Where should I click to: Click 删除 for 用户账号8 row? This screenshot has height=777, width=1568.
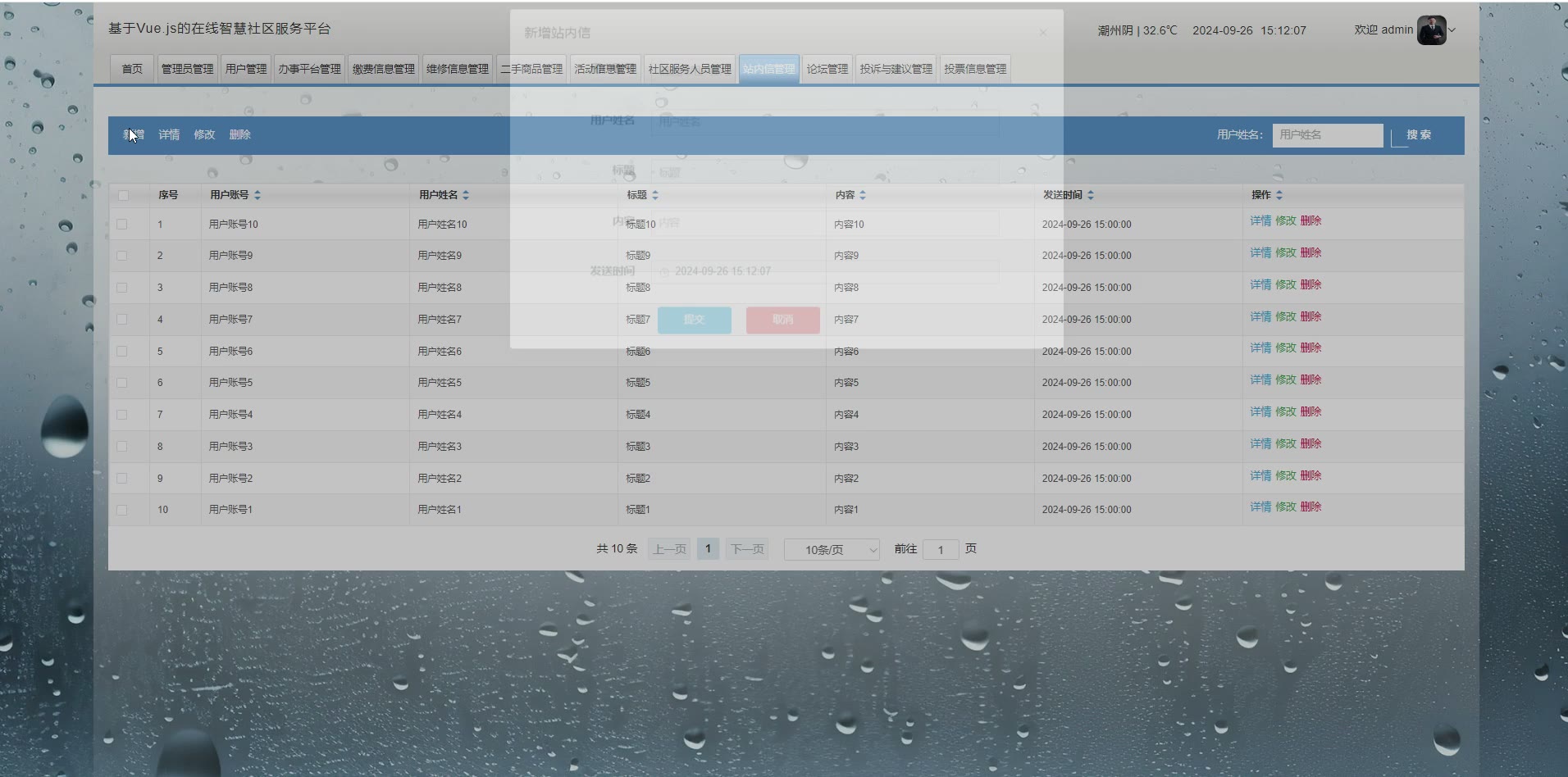pos(1310,284)
